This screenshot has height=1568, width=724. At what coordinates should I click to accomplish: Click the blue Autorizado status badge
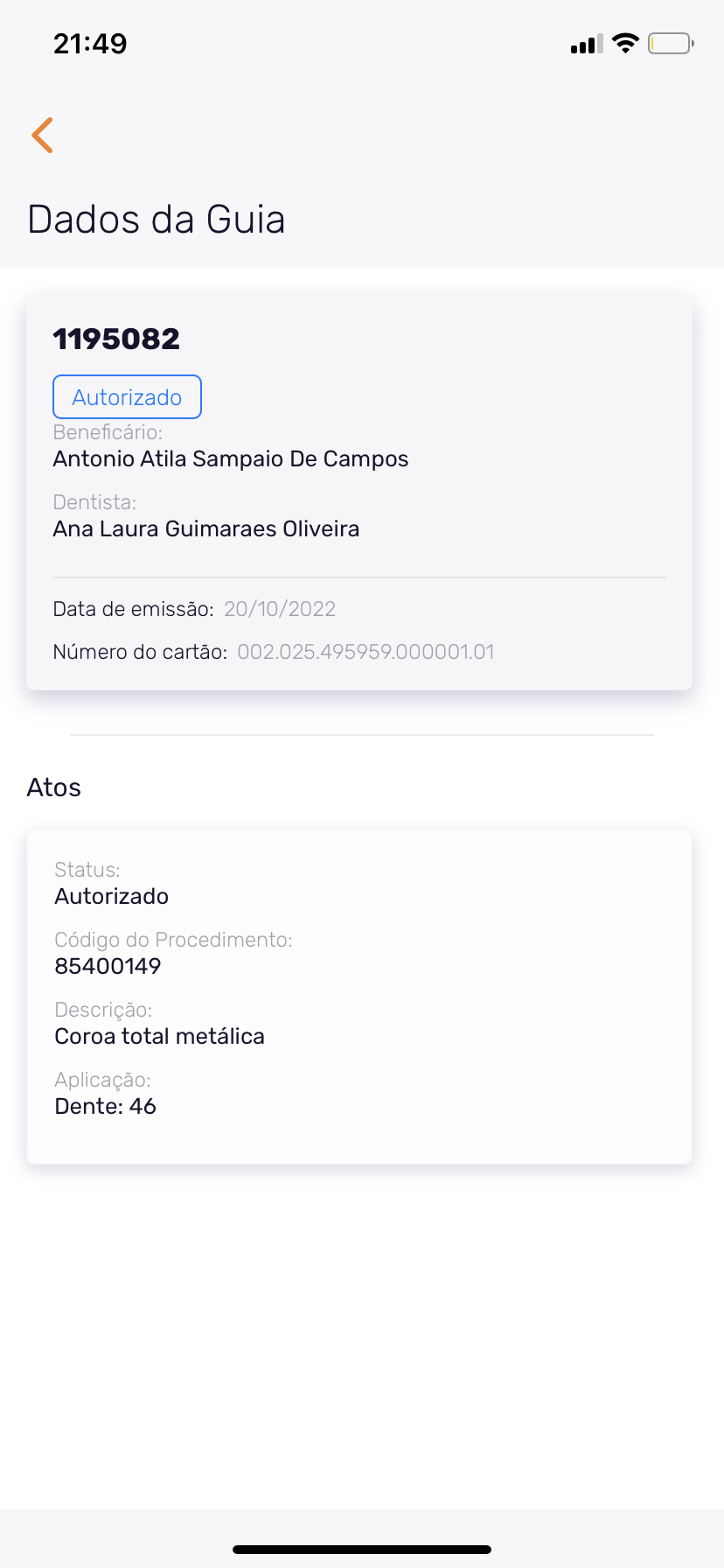[127, 397]
